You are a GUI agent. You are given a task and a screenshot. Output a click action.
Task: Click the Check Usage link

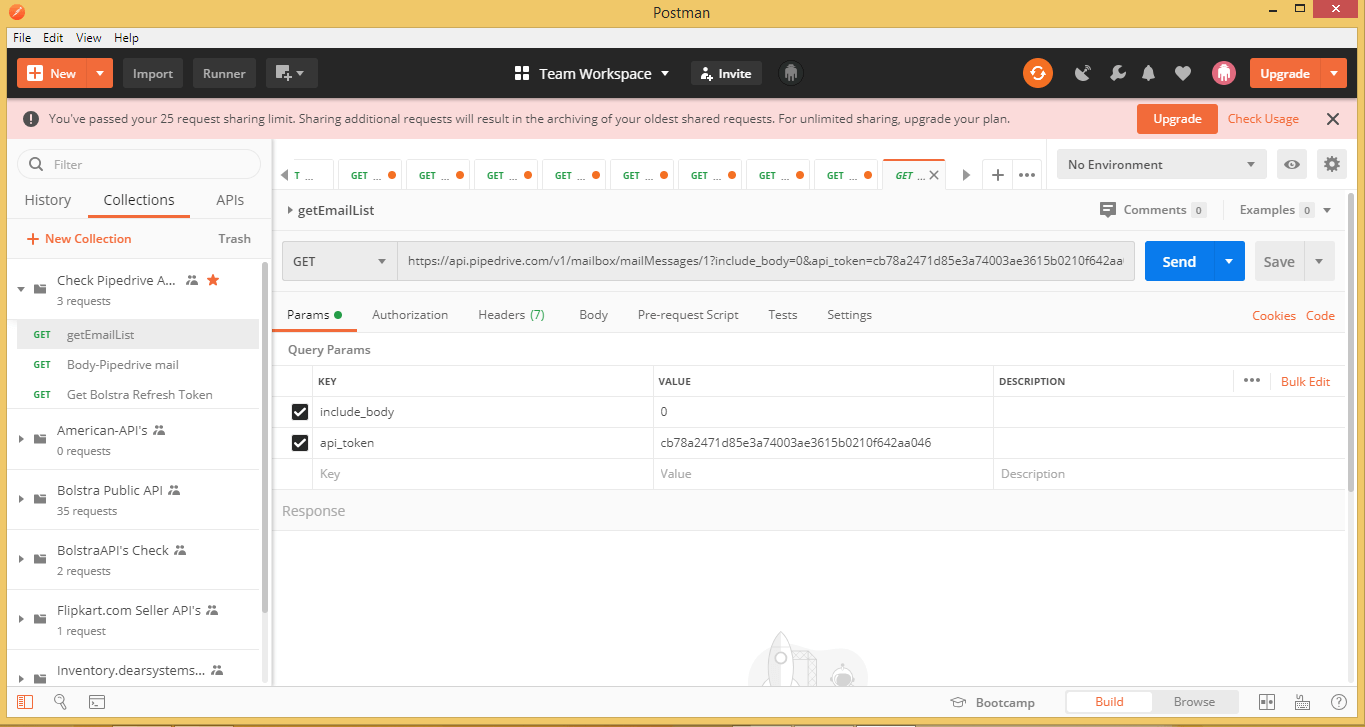point(1262,118)
